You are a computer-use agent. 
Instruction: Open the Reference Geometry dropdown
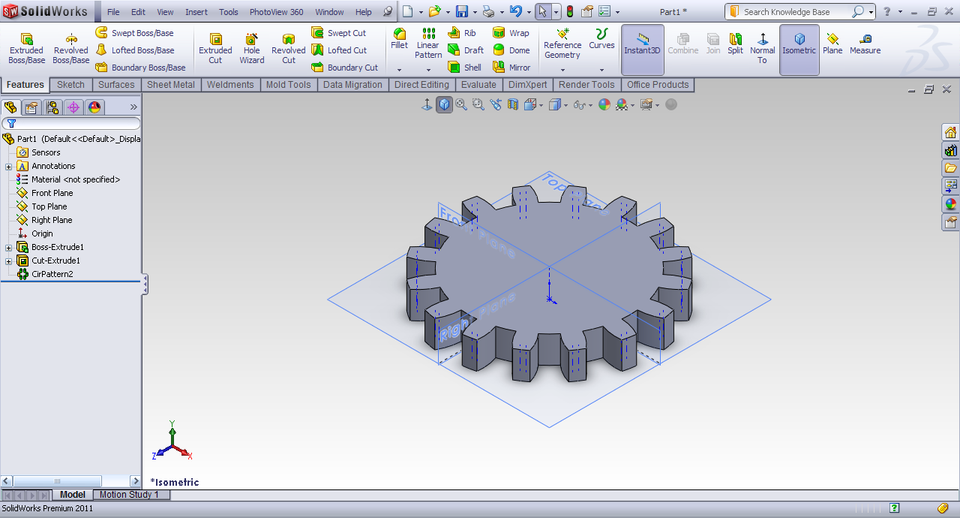point(562,69)
